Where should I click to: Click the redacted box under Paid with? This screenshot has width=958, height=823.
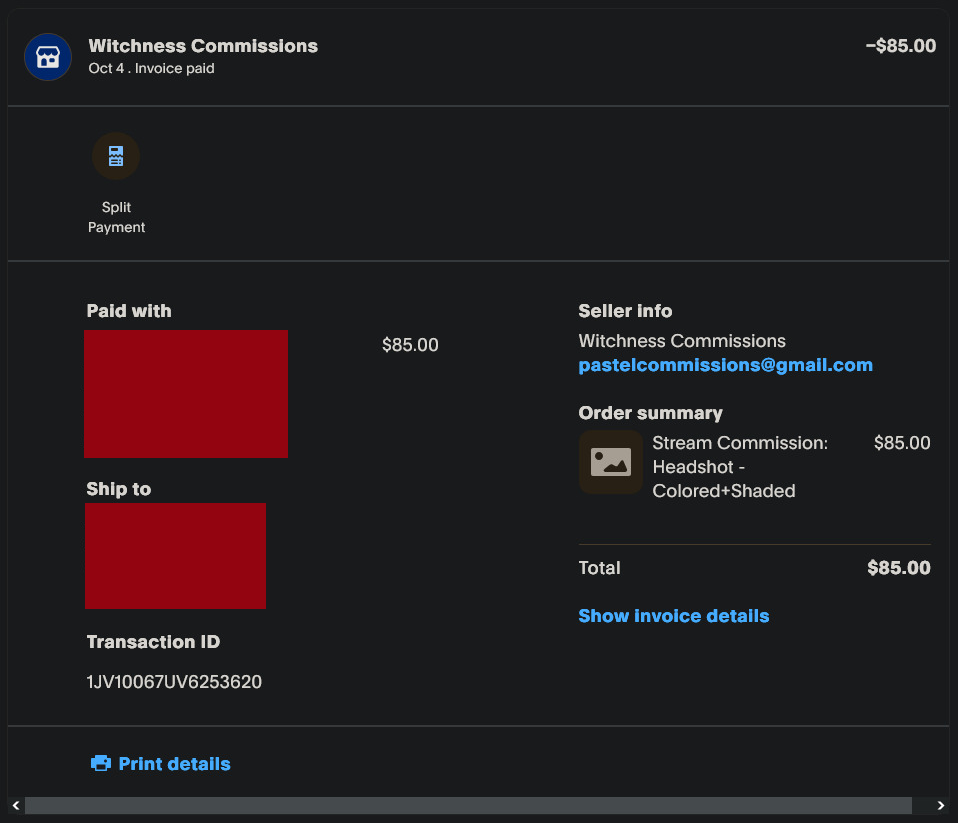click(x=186, y=394)
